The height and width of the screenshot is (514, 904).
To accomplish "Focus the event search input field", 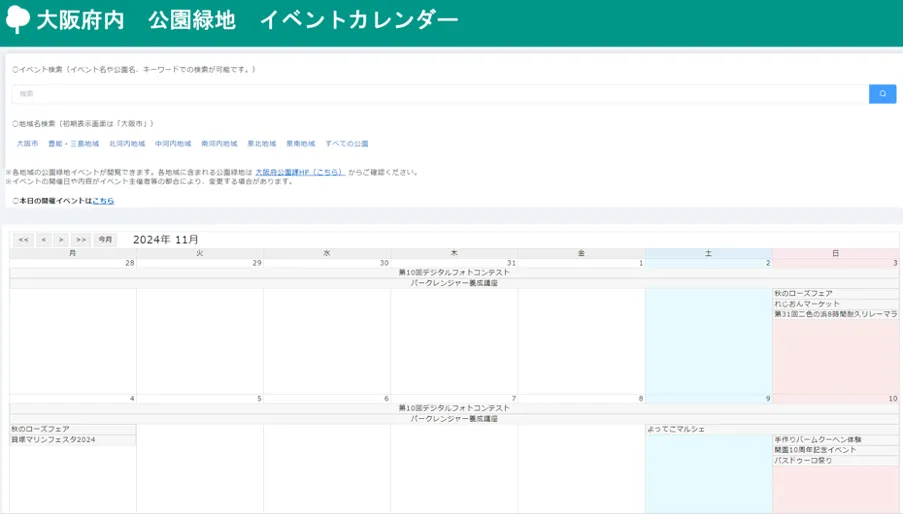I will (x=440, y=94).
